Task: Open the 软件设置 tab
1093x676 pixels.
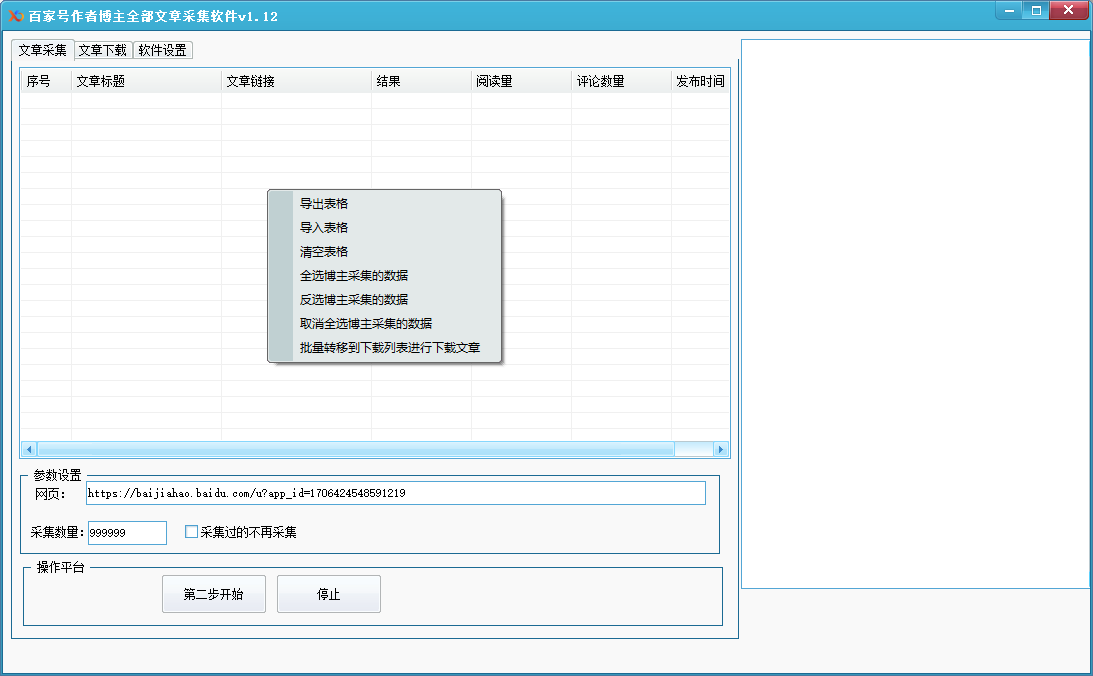Action: (x=162, y=50)
